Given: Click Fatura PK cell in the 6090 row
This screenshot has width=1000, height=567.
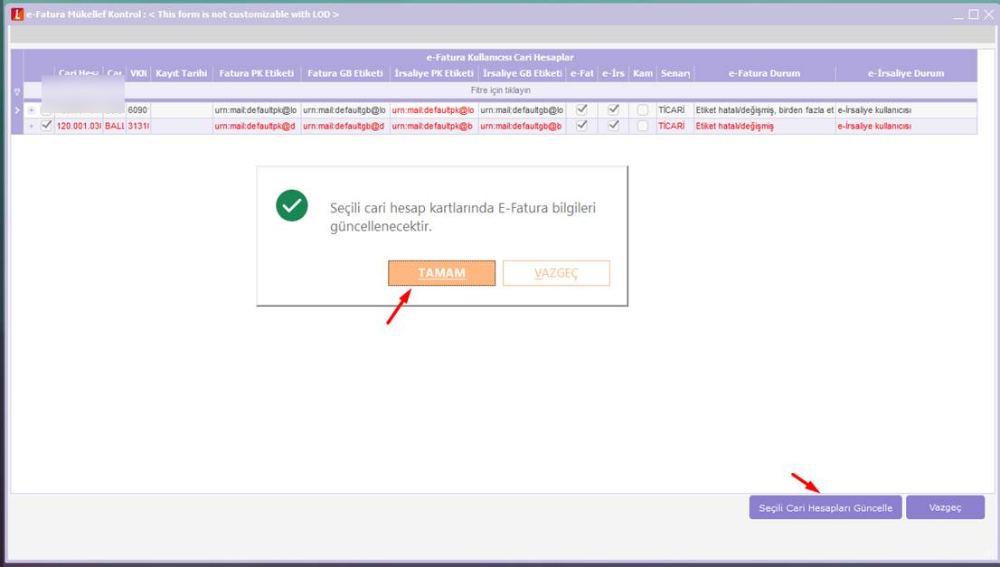Looking at the screenshot, I should 256,110.
